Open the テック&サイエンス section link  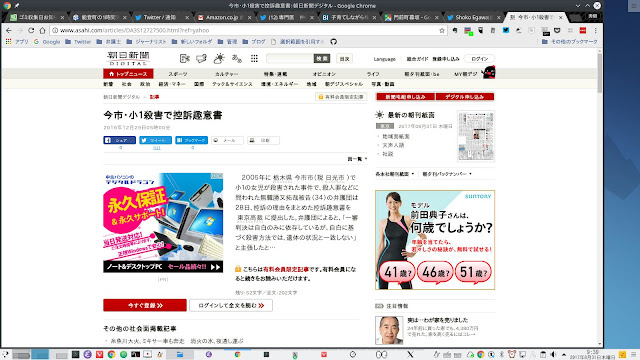232,84
